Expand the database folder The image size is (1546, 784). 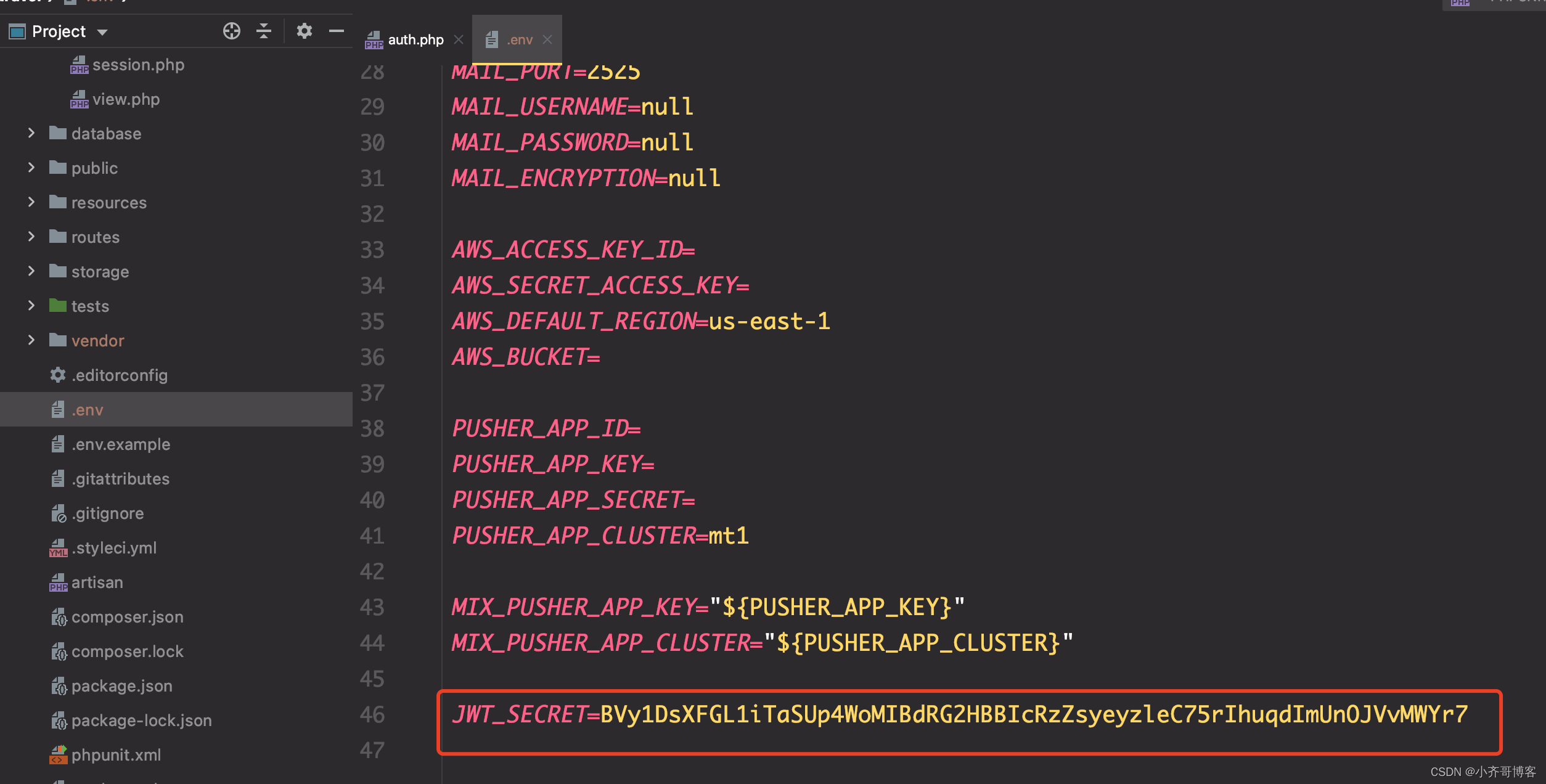[31, 133]
